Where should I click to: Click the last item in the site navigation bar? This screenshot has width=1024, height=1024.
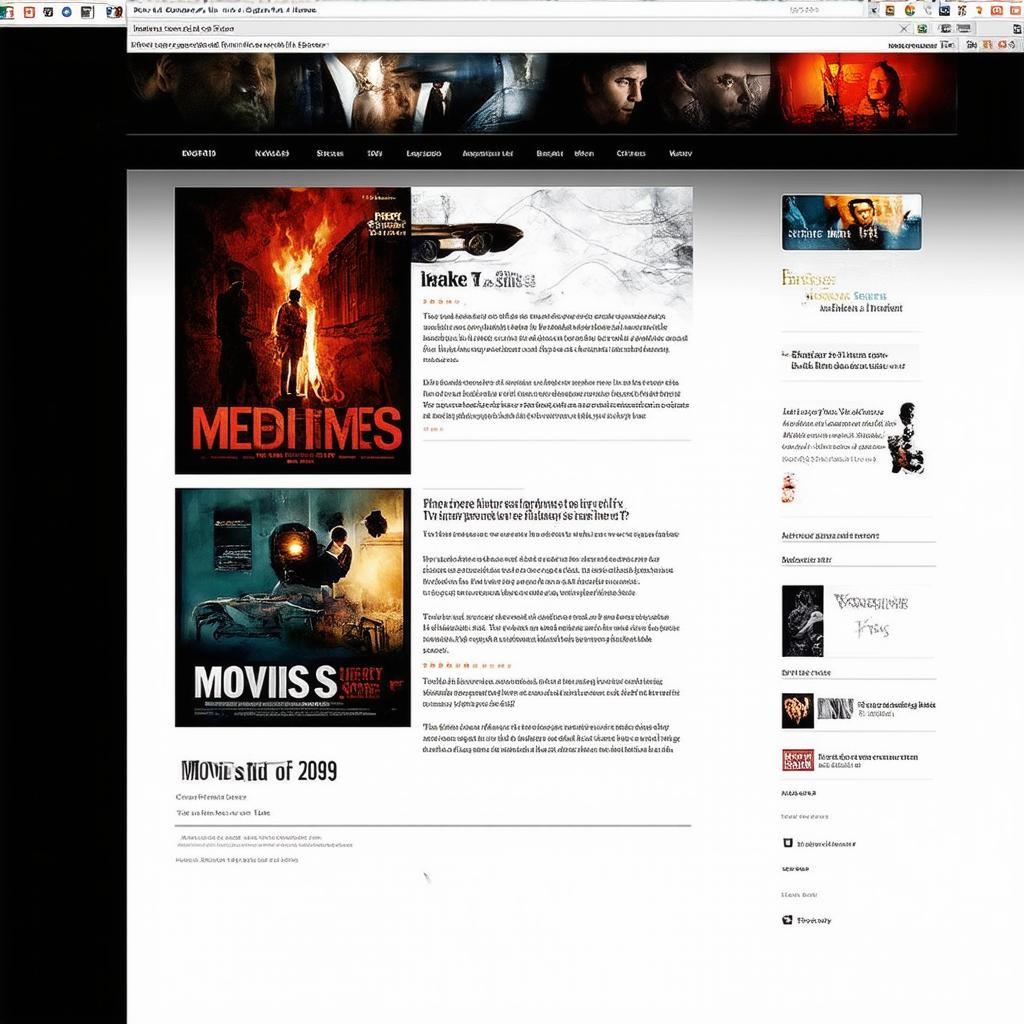tap(680, 153)
